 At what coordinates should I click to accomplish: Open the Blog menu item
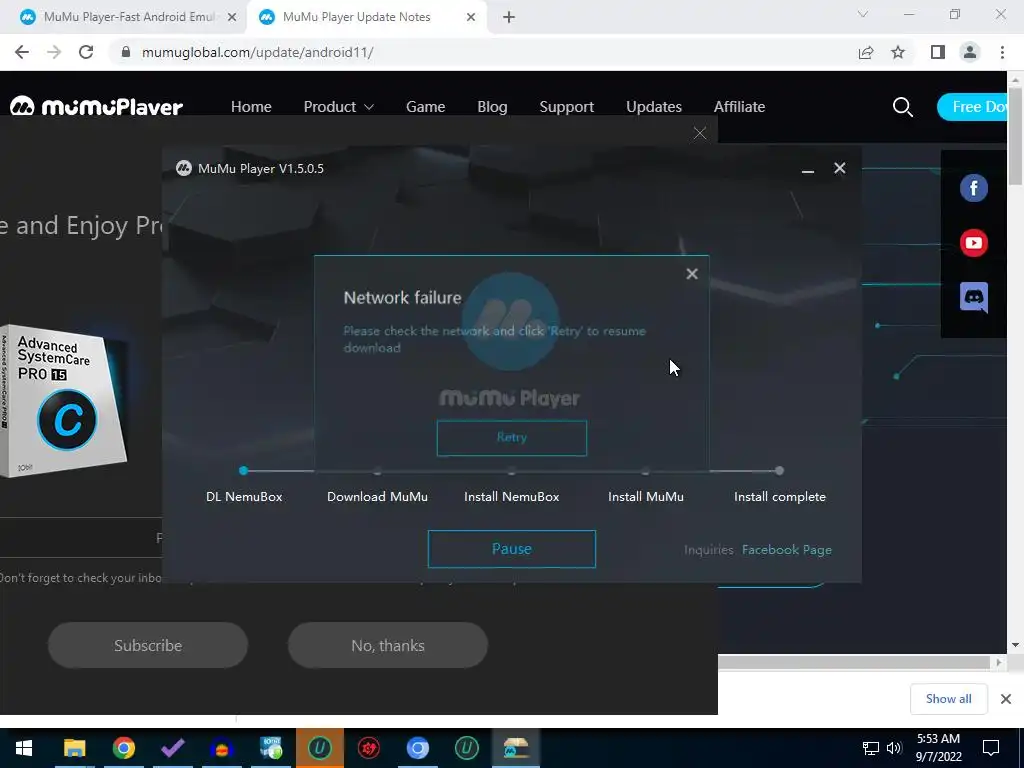tap(492, 106)
